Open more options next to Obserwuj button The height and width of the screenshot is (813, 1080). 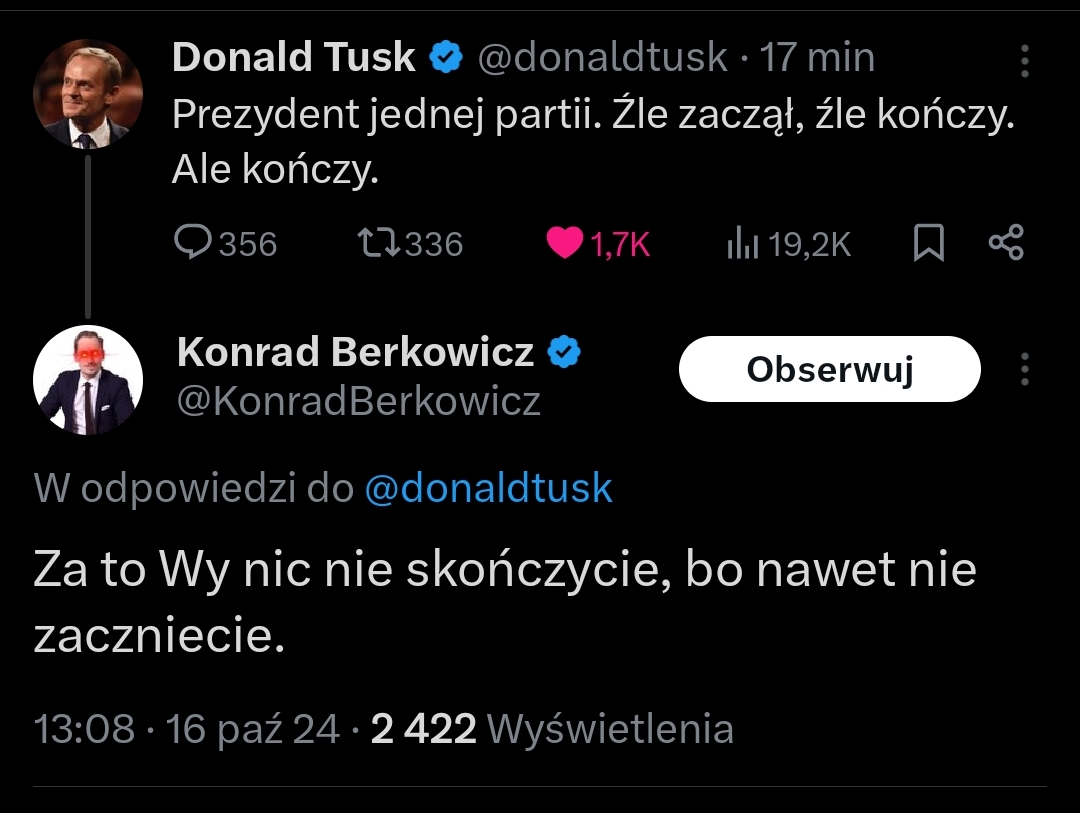click(x=1024, y=370)
